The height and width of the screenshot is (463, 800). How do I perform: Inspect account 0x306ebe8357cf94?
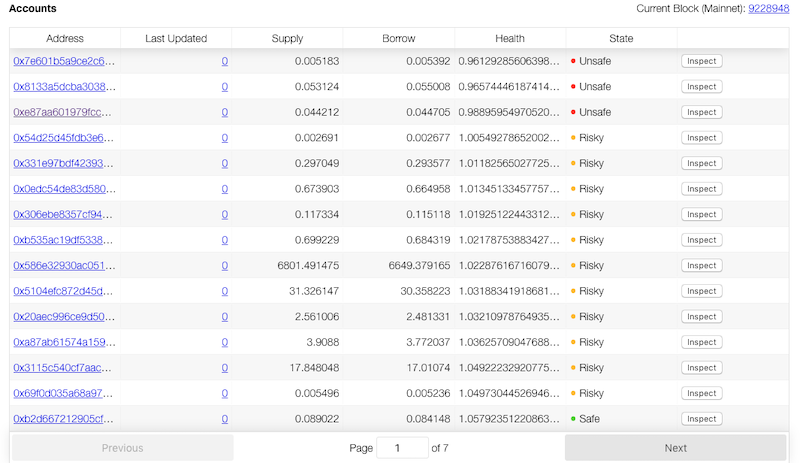click(702, 214)
